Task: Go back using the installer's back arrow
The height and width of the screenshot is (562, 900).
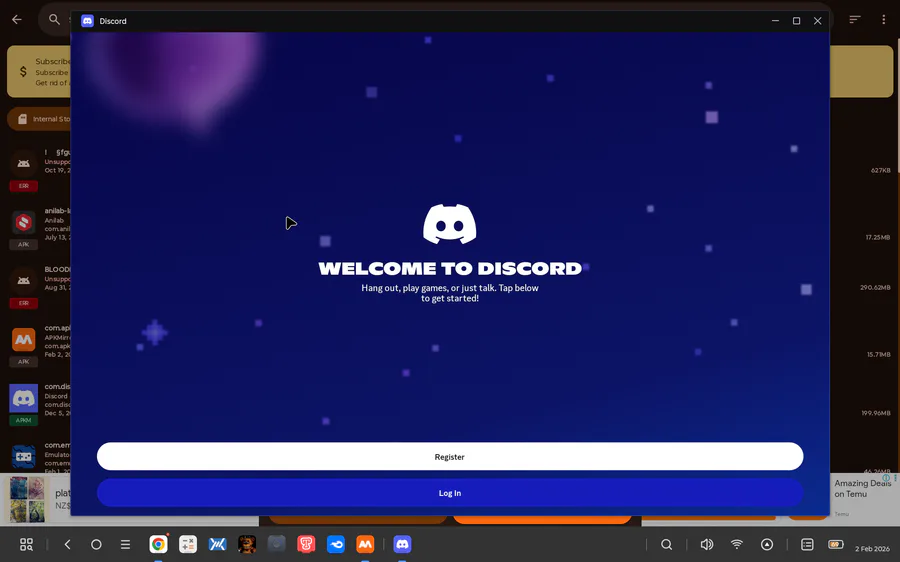Action: pyautogui.click(x=17, y=20)
